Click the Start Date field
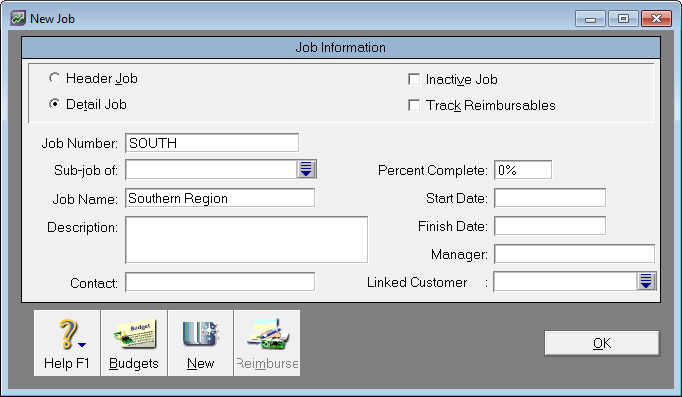 (x=550, y=198)
